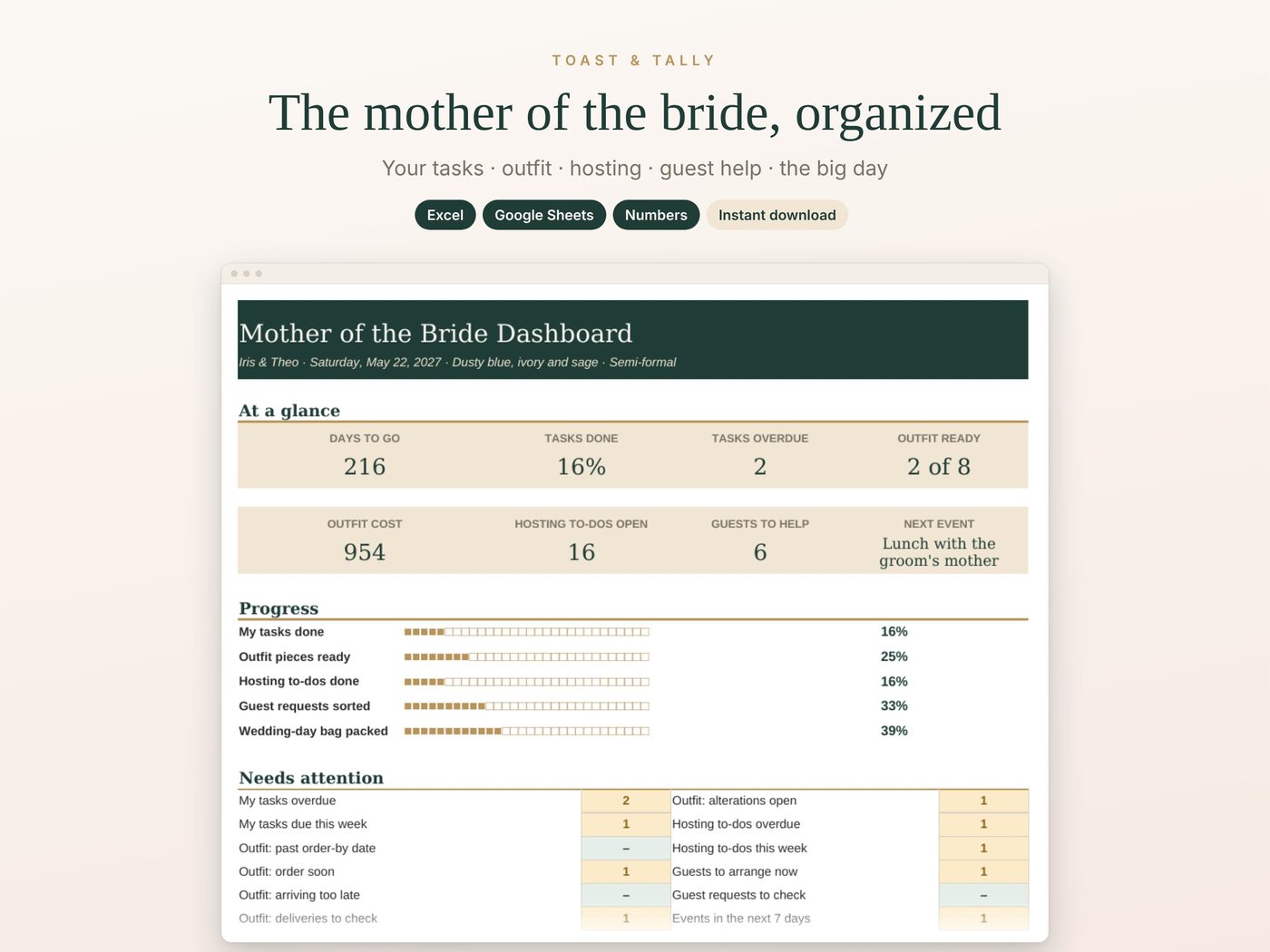Click the 'Guest requests to check' dash cell
The width and height of the screenshot is (1270, 952).
[x=983, y=895]
